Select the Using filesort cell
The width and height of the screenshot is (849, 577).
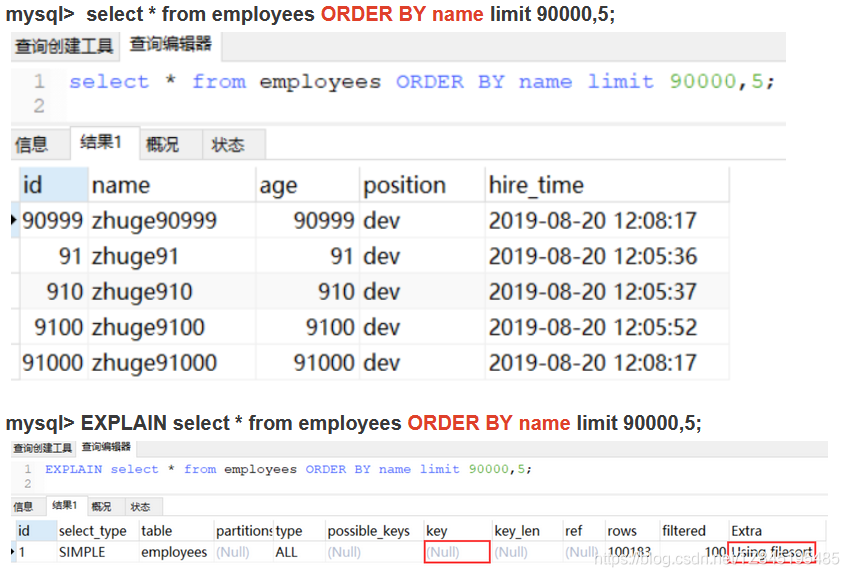pos(772,552)
